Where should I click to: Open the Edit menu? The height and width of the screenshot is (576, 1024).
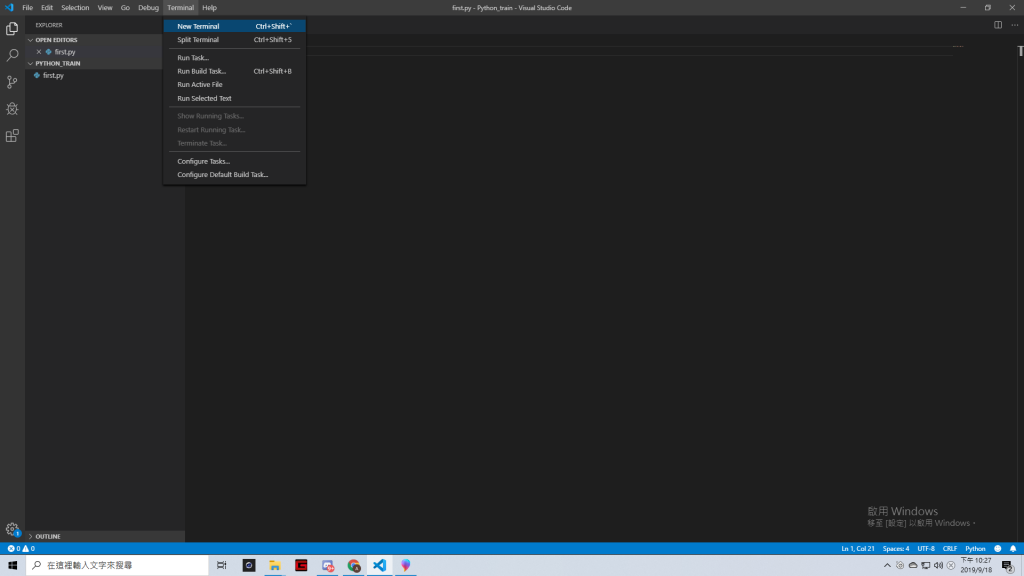coord(47,8)
